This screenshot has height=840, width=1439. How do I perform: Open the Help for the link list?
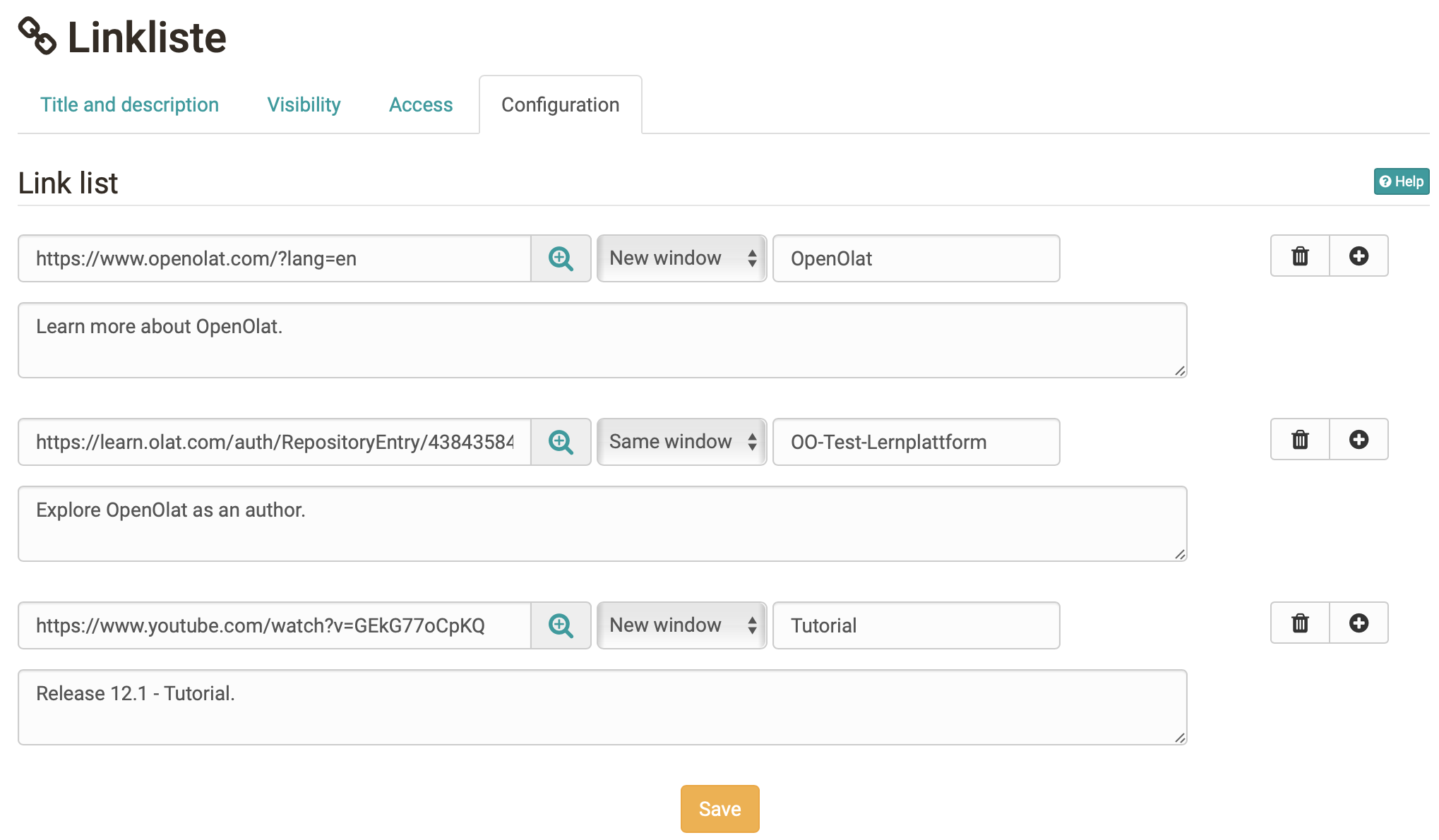coord(1401,181)
